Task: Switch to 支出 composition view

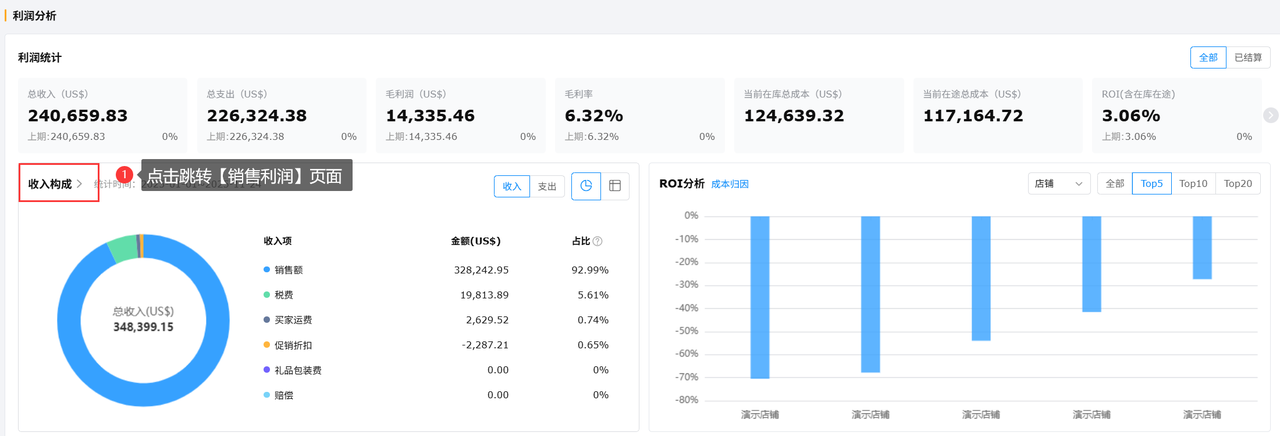Action: point(547,187)
